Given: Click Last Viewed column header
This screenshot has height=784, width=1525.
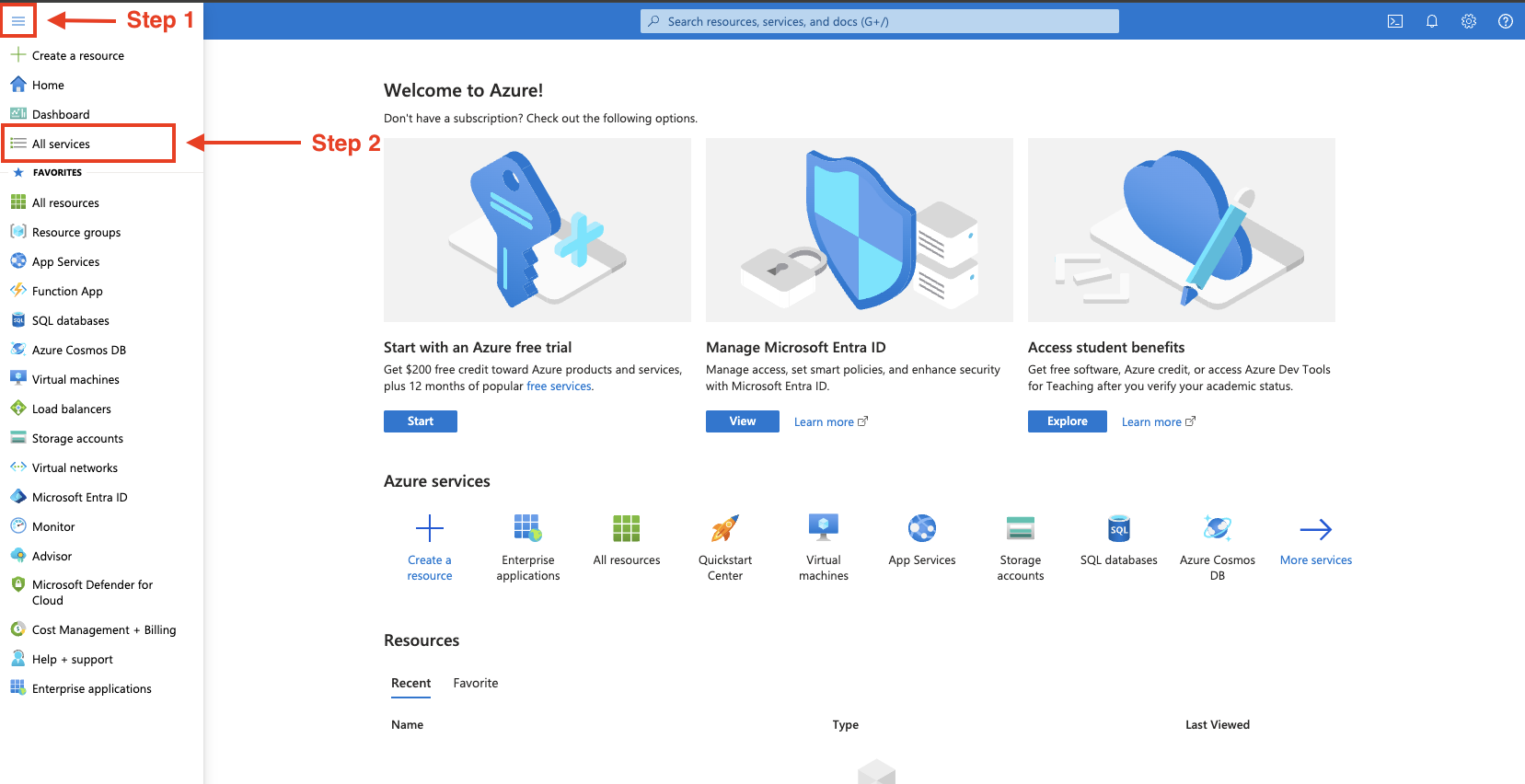Looking at the screenshot, I should pyautogui.click(x=1218, y=725).
